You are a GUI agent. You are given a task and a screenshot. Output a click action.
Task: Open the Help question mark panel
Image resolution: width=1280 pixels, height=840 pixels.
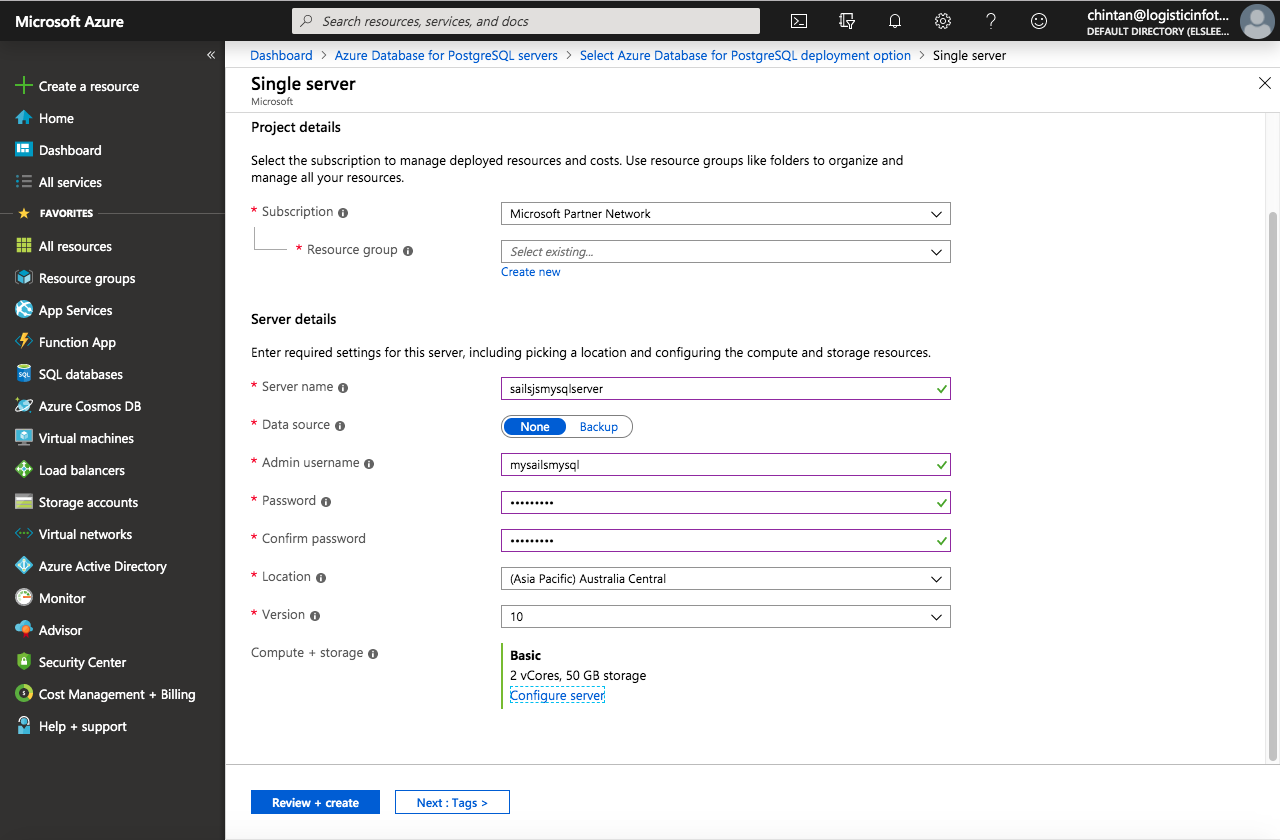click(x=990, y=21)
